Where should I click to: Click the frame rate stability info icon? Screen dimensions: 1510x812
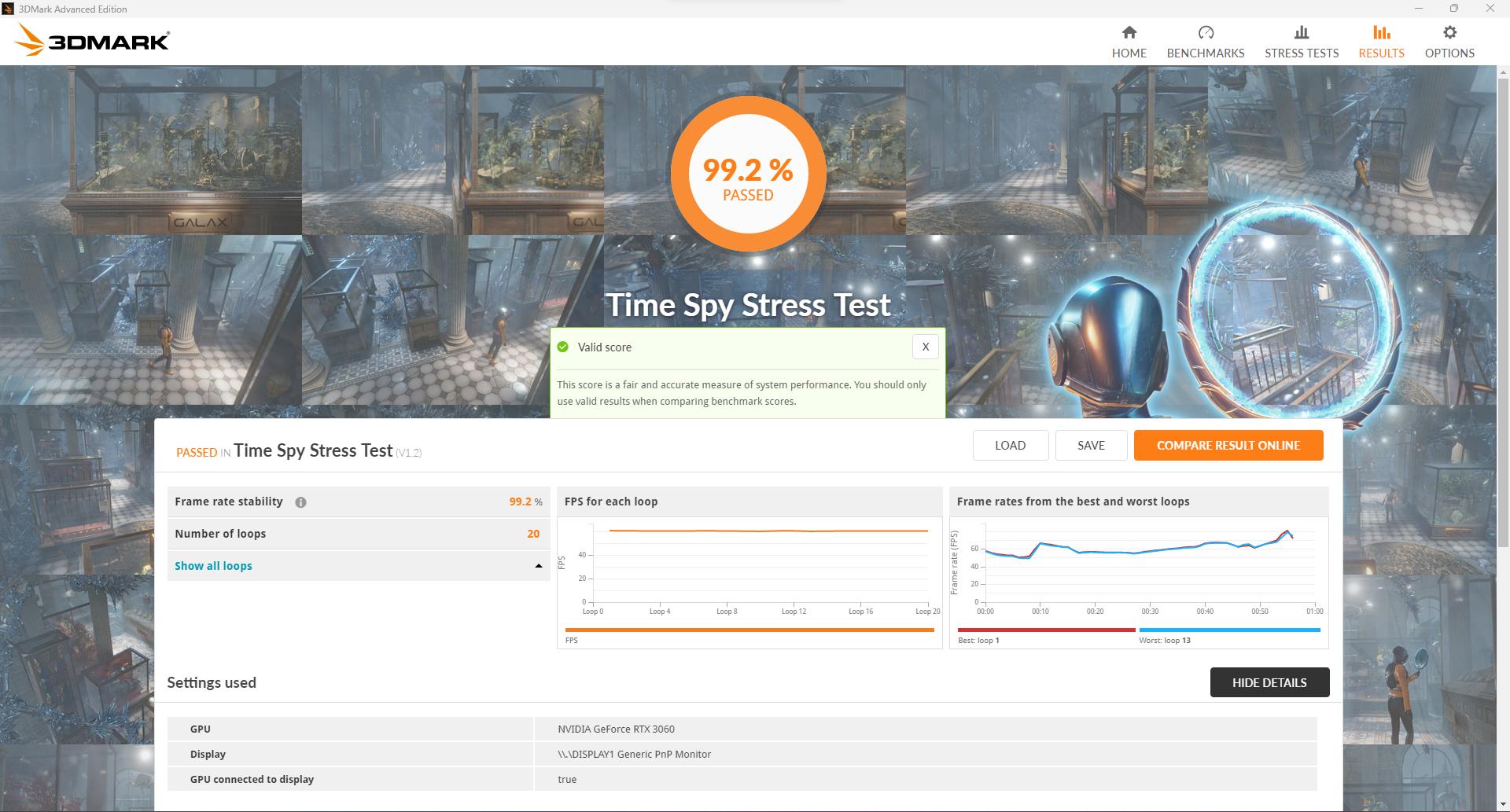pyautogui.click(x=300, y=502)
